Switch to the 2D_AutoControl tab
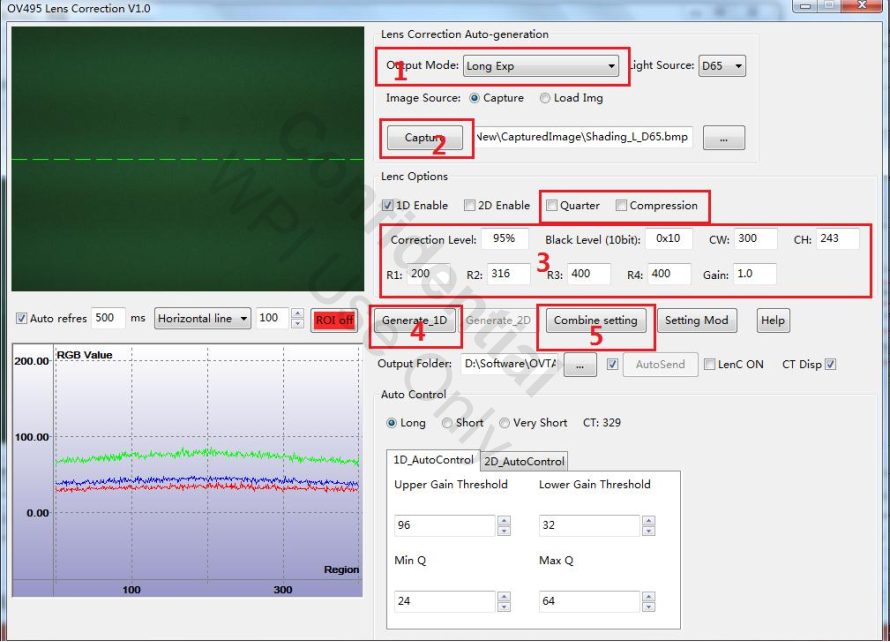The width and height of the screenshot is (890, 642). 524,461
